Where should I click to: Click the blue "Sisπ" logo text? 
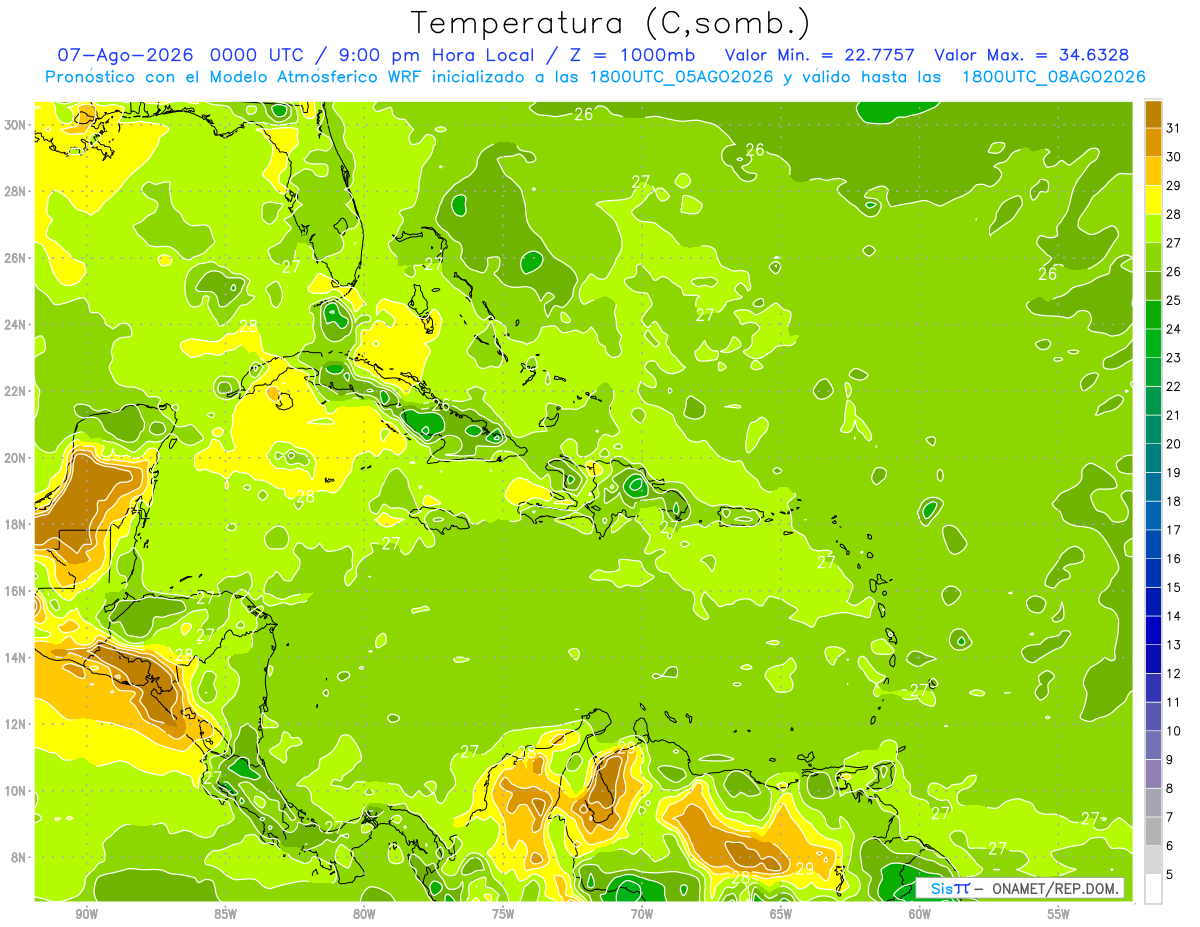(950, 888)
